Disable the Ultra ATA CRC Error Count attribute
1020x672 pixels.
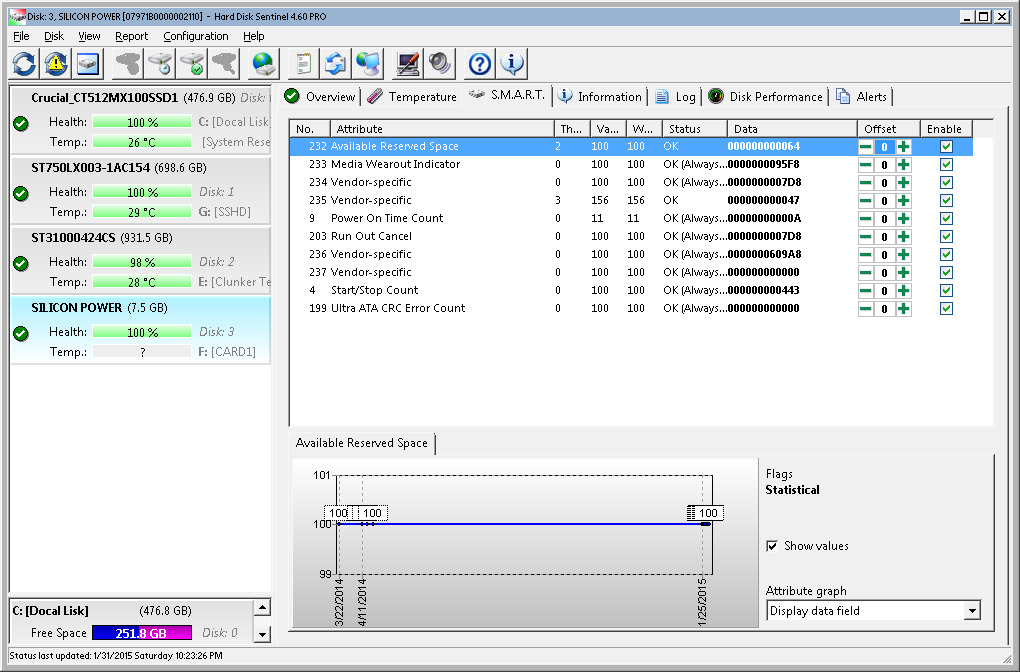(946, 309)
